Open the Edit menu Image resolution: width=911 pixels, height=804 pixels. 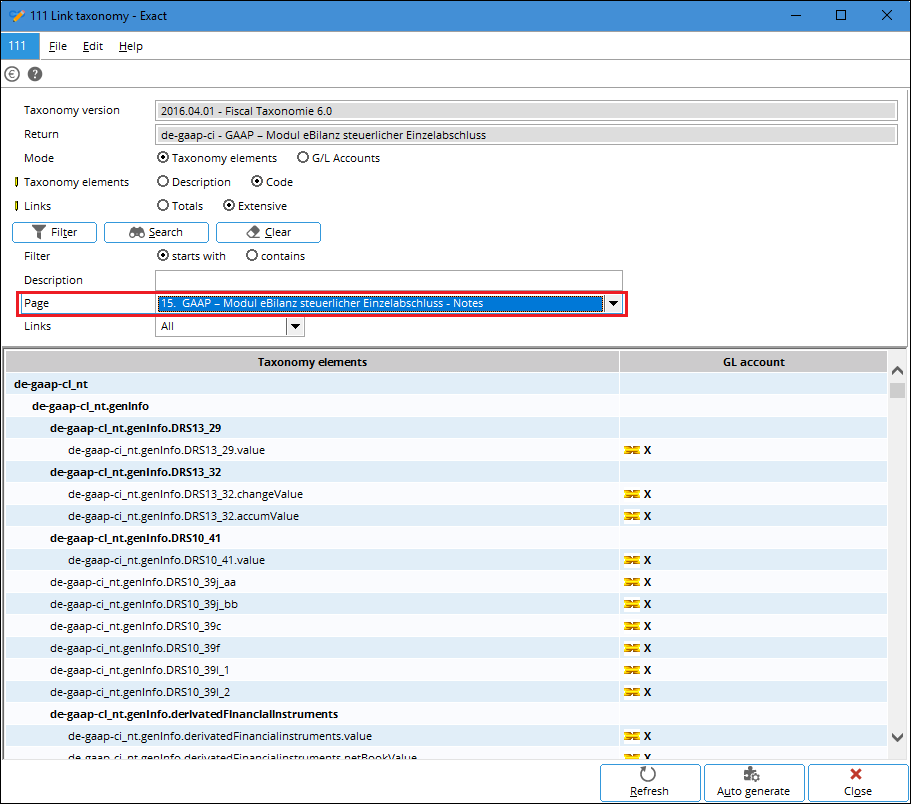point(92,46)
